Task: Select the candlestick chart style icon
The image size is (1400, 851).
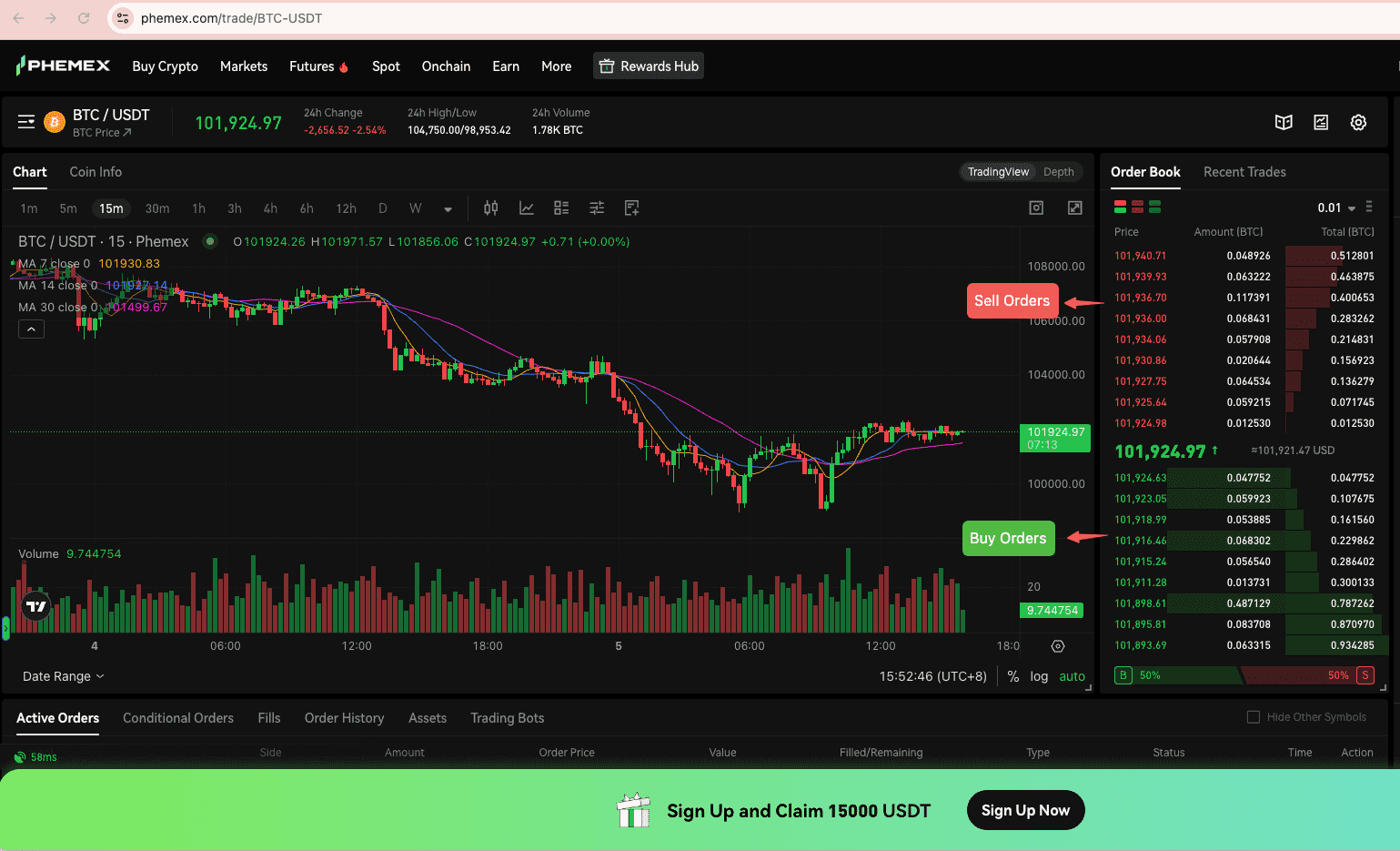Action: tap(490, 208)
